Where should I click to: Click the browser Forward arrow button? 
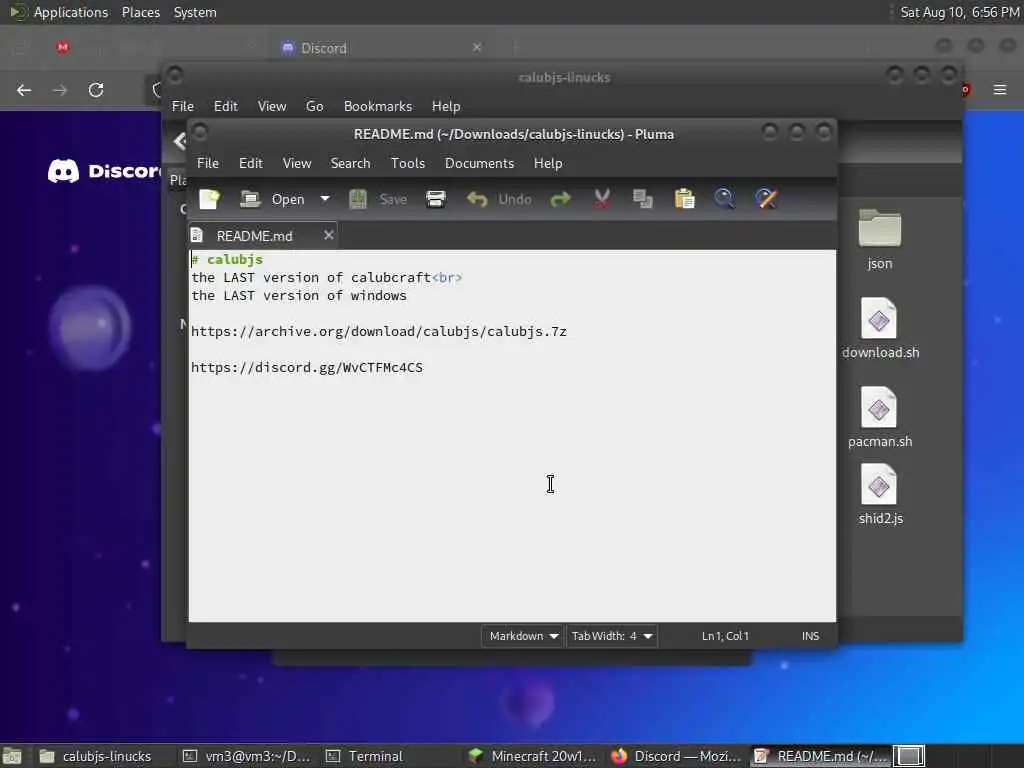pos(60,90)
